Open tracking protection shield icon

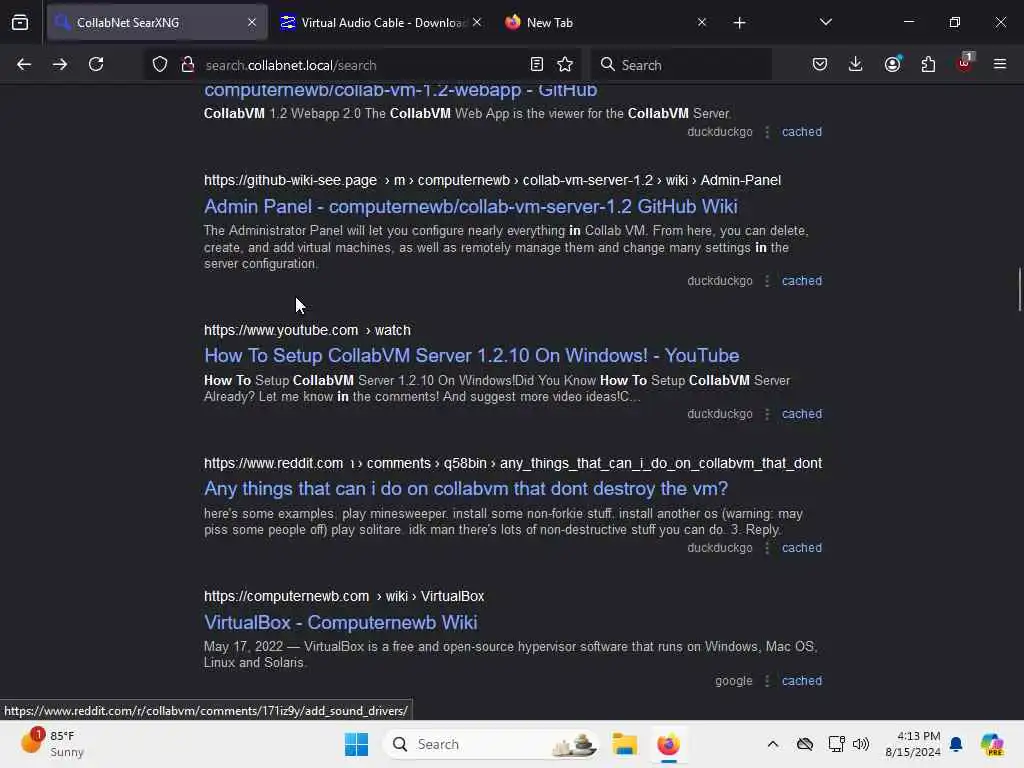point(160,64)
